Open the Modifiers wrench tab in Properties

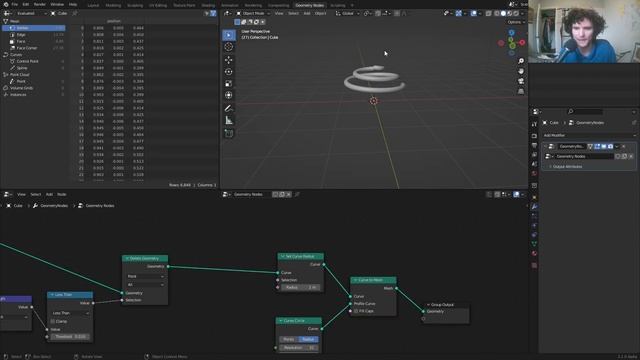click(534, 207)
